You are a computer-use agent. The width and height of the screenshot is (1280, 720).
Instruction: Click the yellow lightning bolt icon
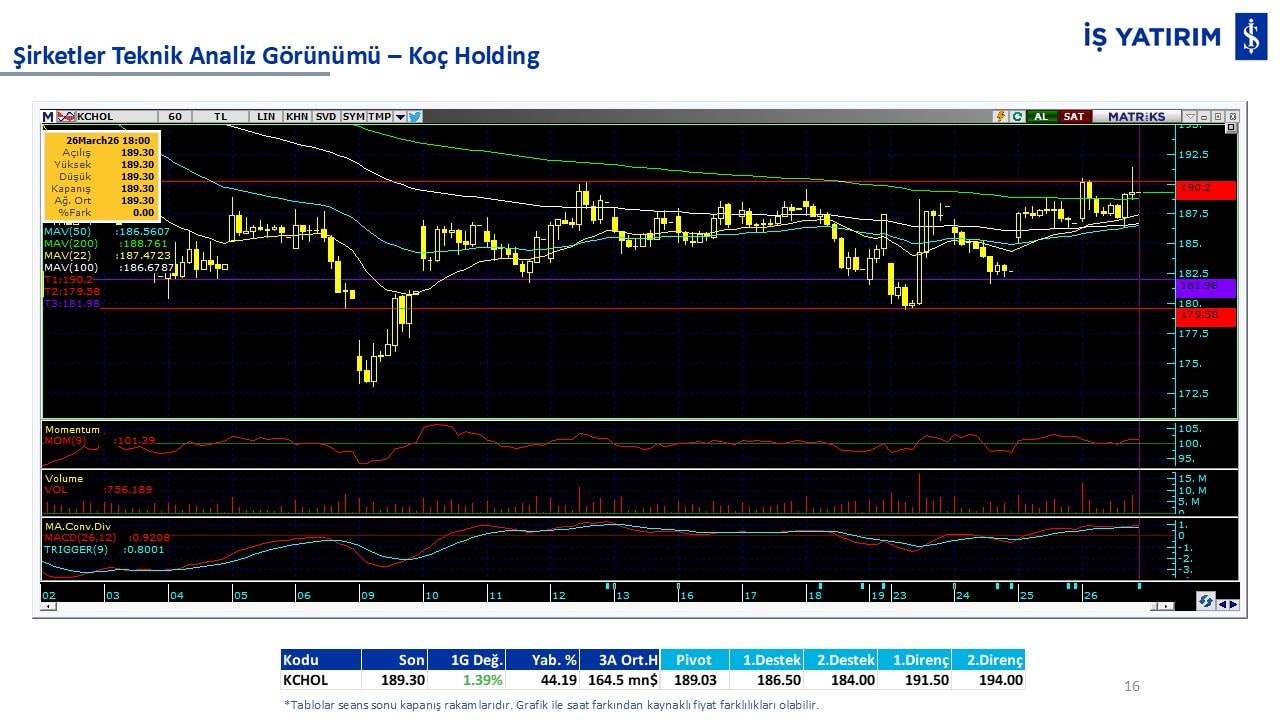(999, 117)
